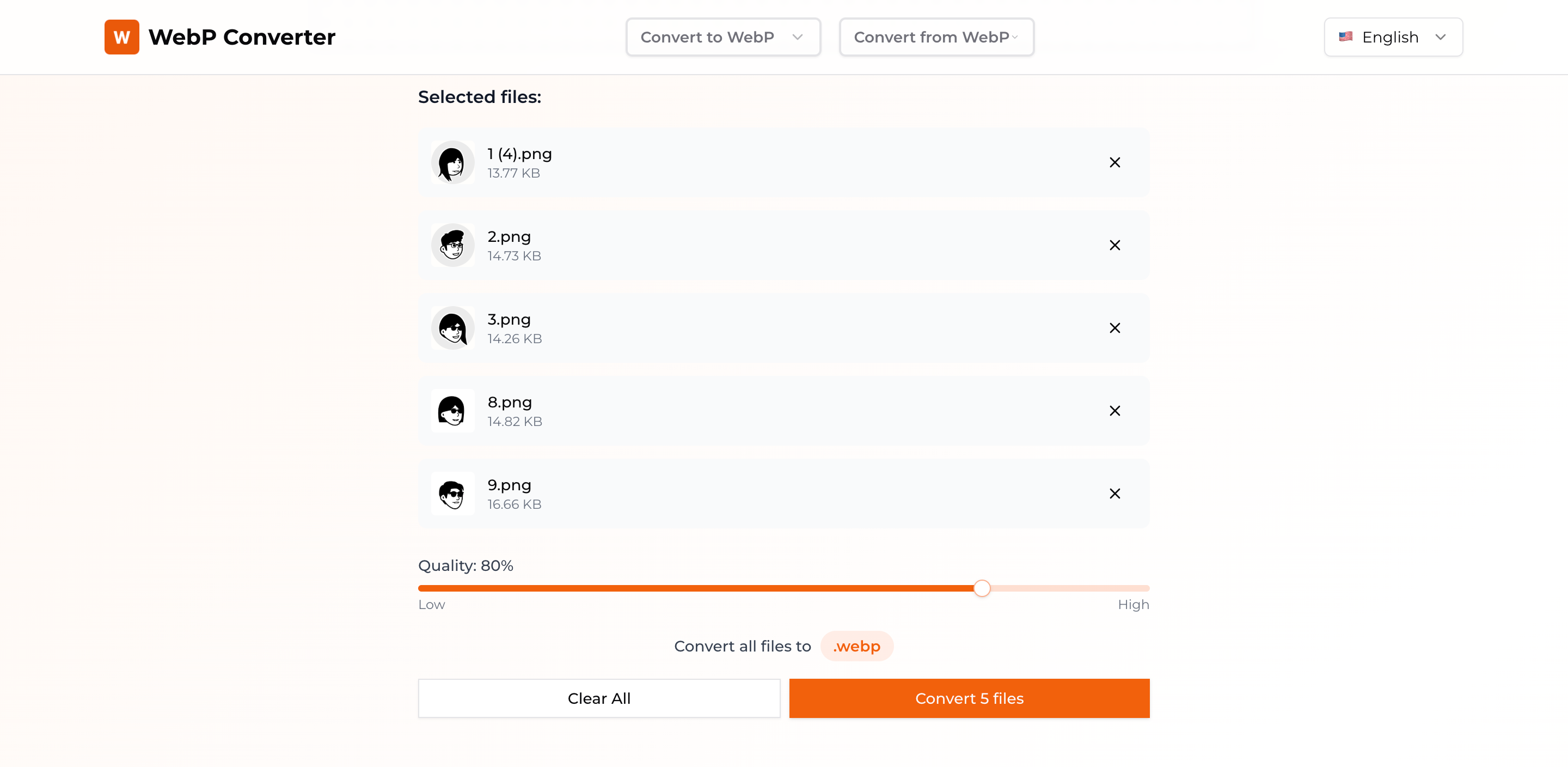
Task: Remove 9.png from the list
Action: click(1114, 494)
